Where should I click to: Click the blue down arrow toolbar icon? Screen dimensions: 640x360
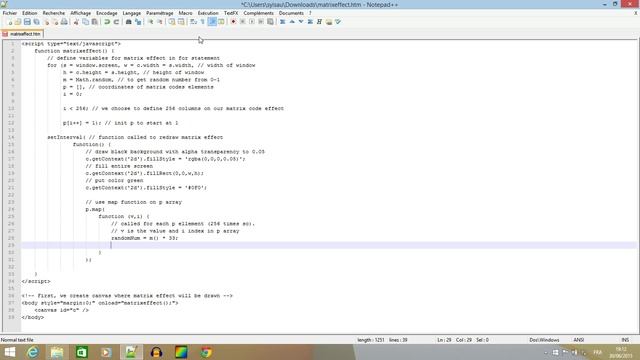point(301,22)
